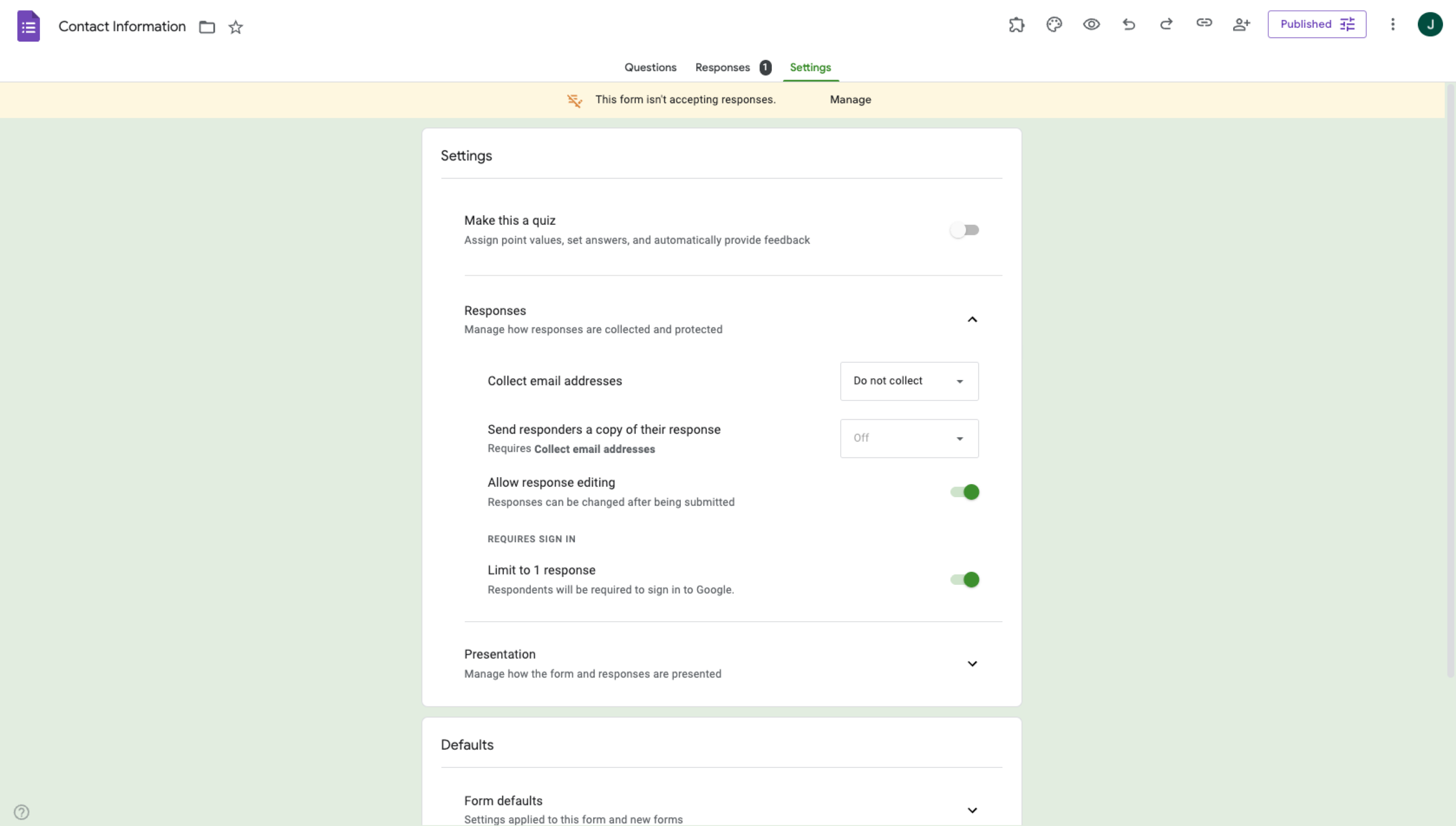Switch to the Questions tab
The image size is (1456, 826).
pyautogui.click(x=650, y=67)
